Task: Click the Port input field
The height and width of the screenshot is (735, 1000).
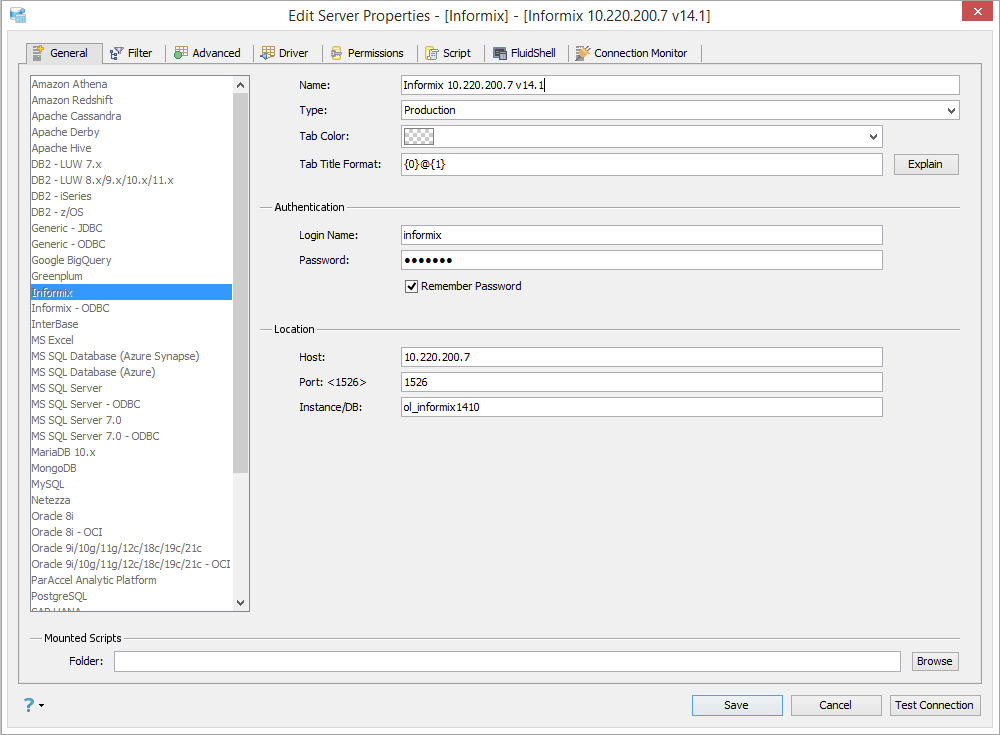Action: tap(642, 382)
